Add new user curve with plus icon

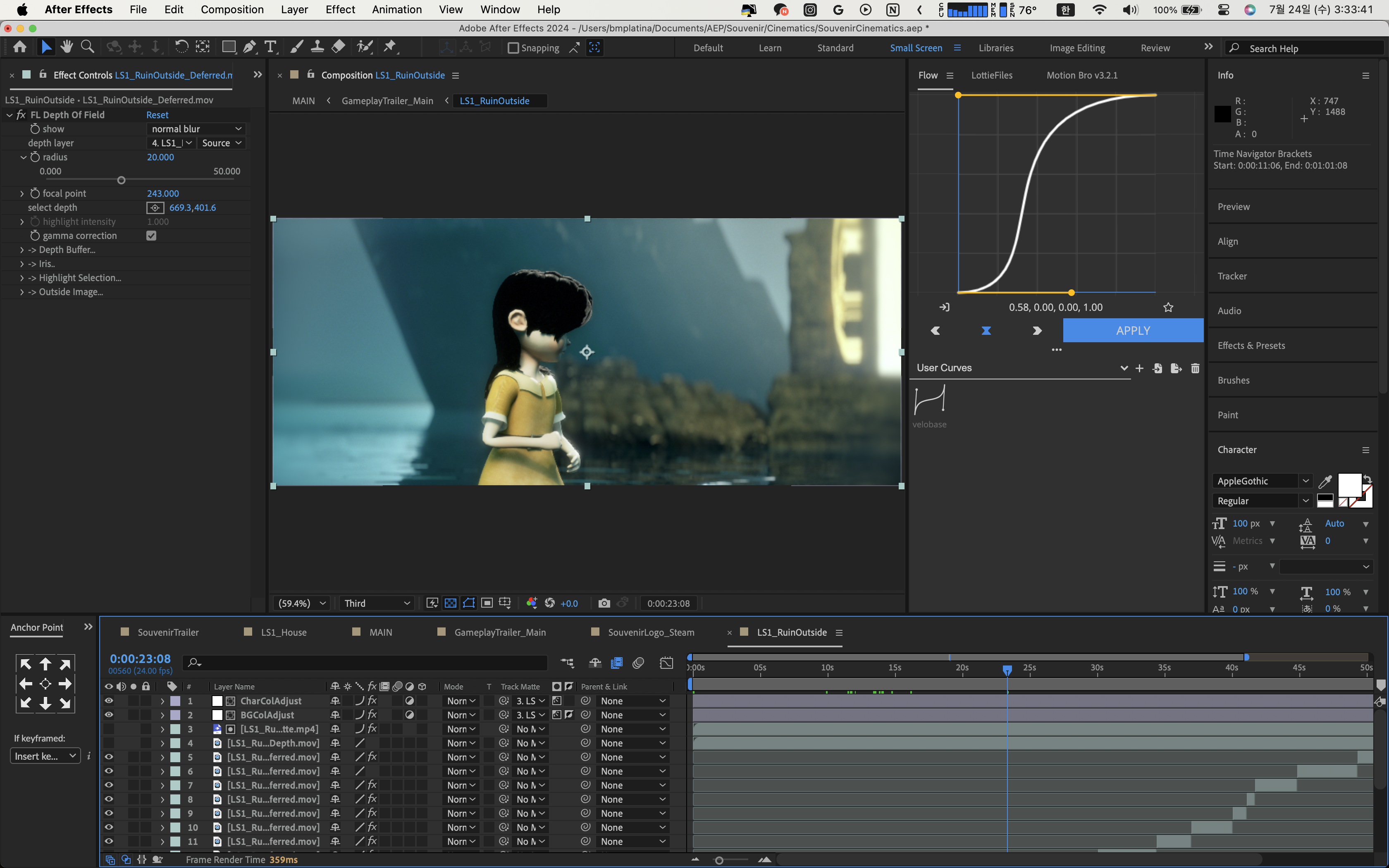pos(1139,368)
